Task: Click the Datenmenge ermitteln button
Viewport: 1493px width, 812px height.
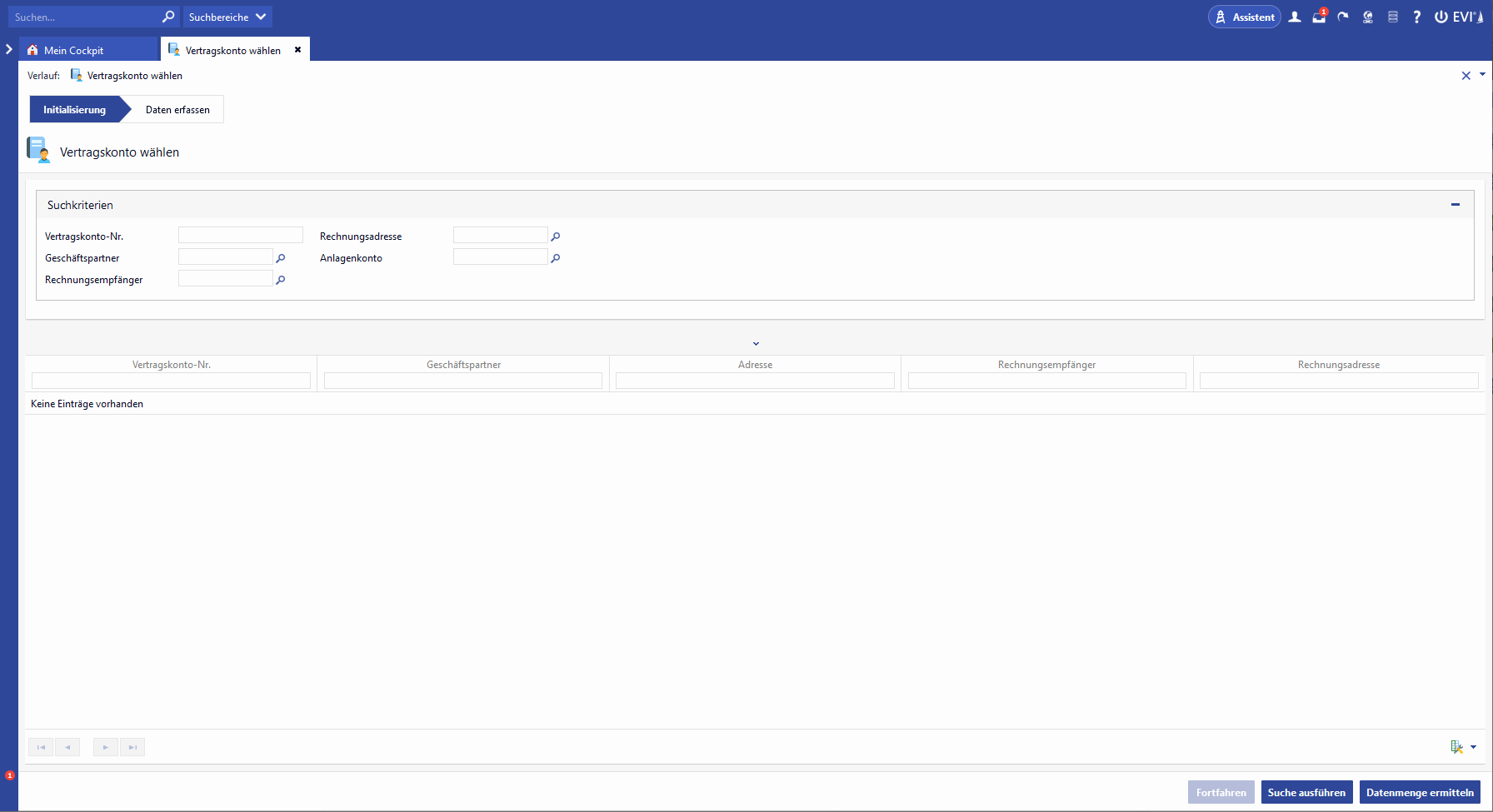Action: pyautogui.click(x=1419, y=792)
